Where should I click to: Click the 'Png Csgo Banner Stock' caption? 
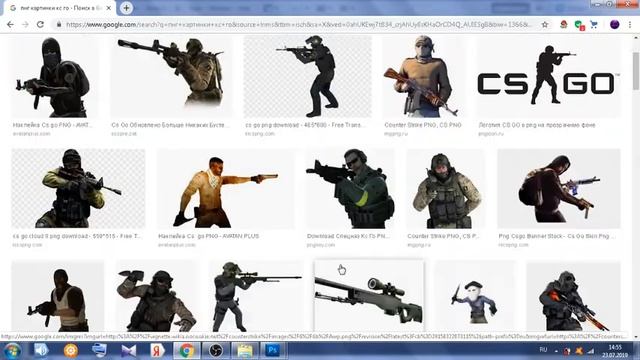click(558, 236)
